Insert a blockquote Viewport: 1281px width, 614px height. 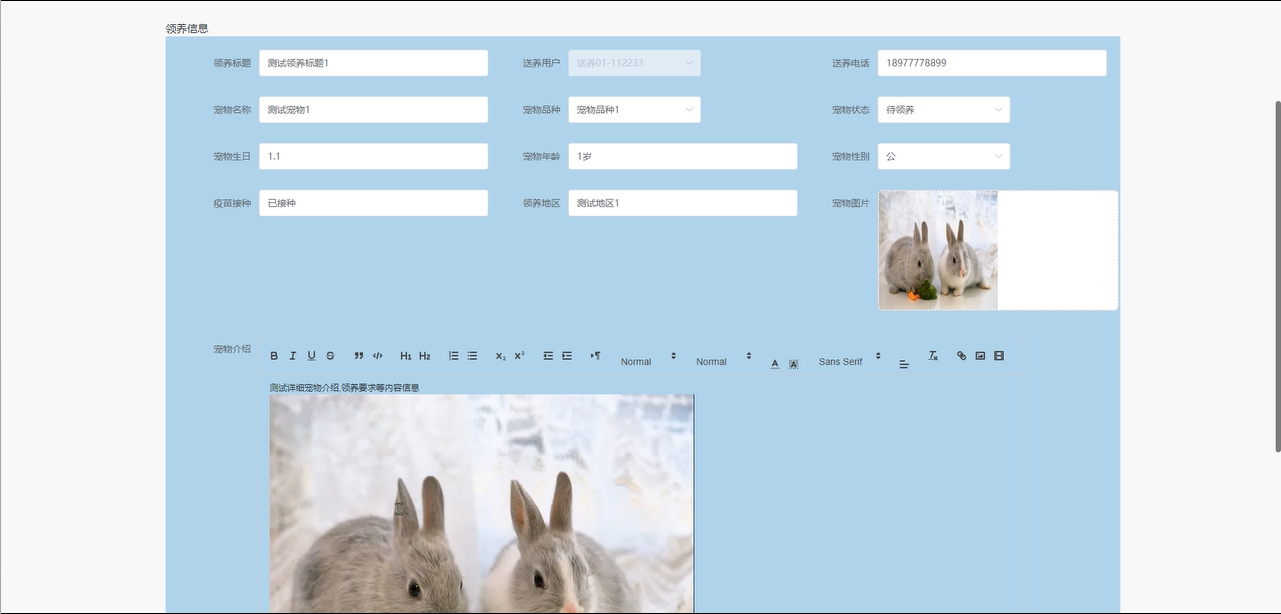coord(359,356)
